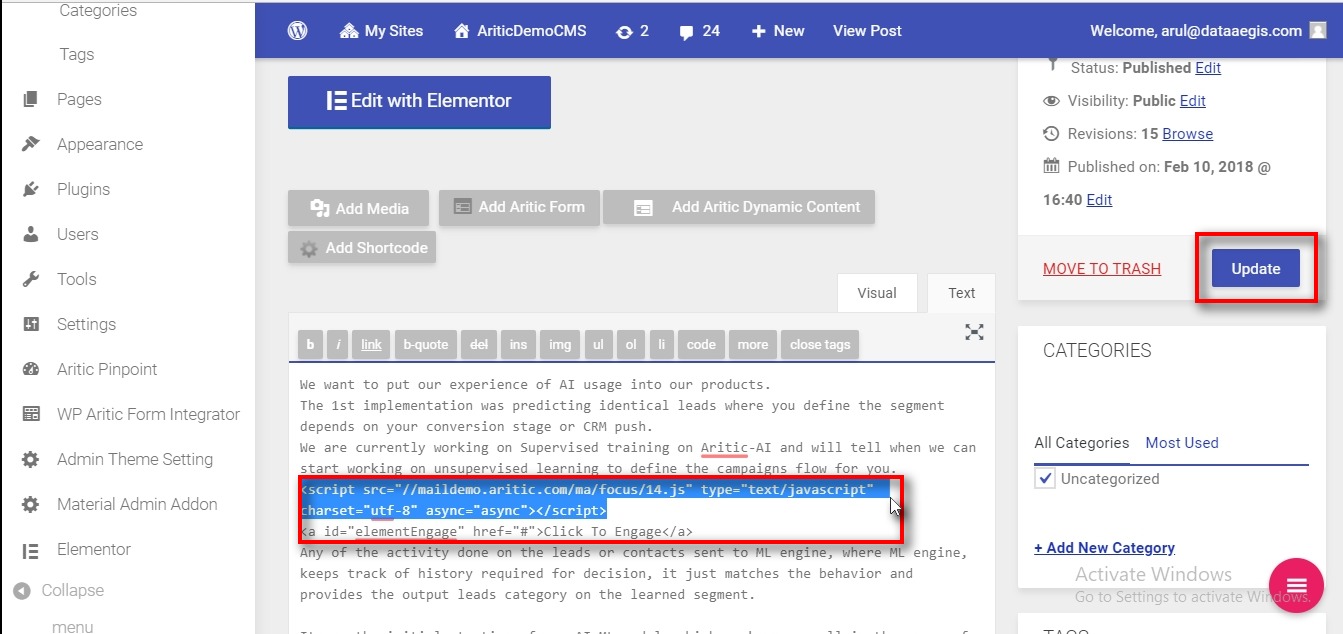The width and height of the screenshot is (1343, 634).
Task: Click the Add Aritic Form button
Action: [519, 207]
